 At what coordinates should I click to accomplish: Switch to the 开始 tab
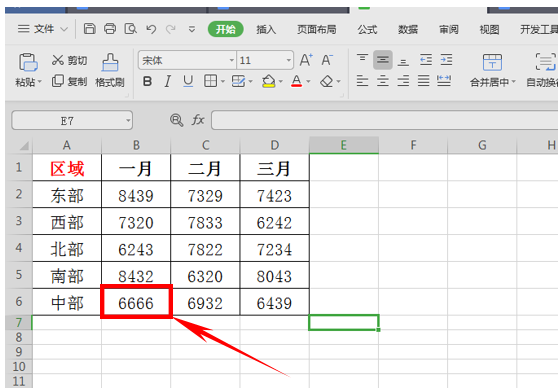(x=226, y=29)
